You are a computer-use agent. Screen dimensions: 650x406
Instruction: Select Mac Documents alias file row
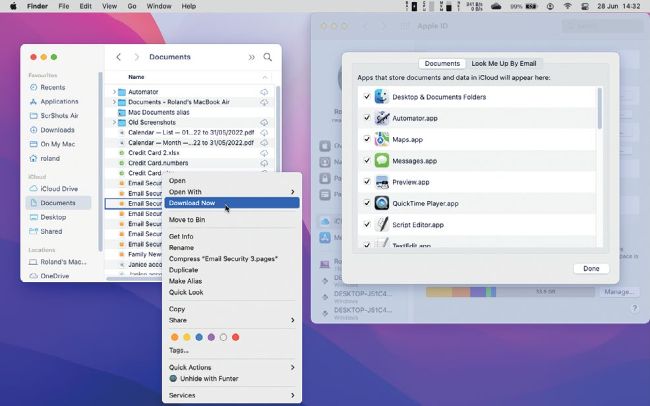pos(189,112)
